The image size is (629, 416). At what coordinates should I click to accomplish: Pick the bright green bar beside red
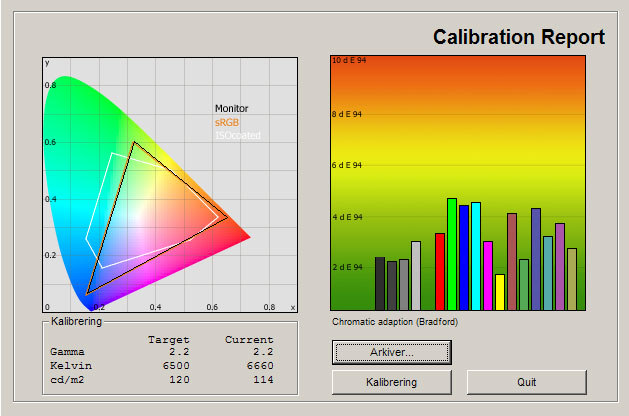click(x=452, y=255)
